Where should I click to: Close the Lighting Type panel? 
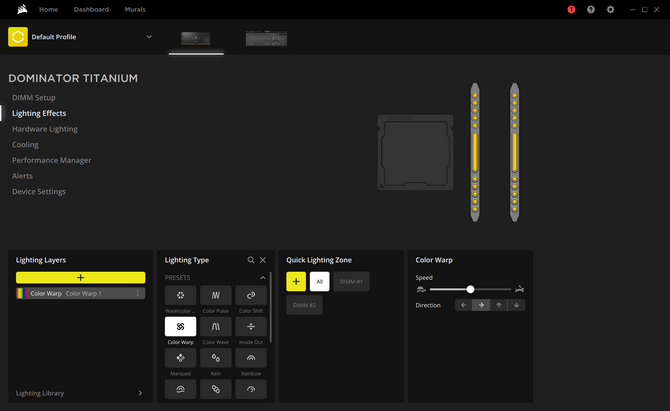tap(263, 260)
